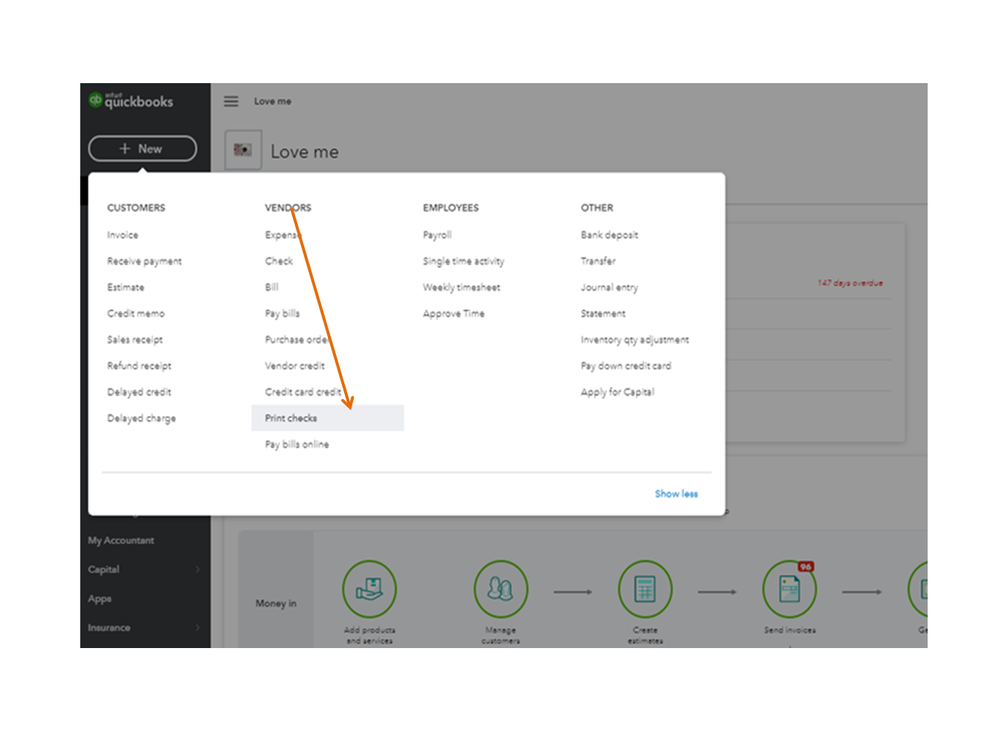Choose Check under Vendors
This screenshot has width=999, height=749.
click(279, 261)
